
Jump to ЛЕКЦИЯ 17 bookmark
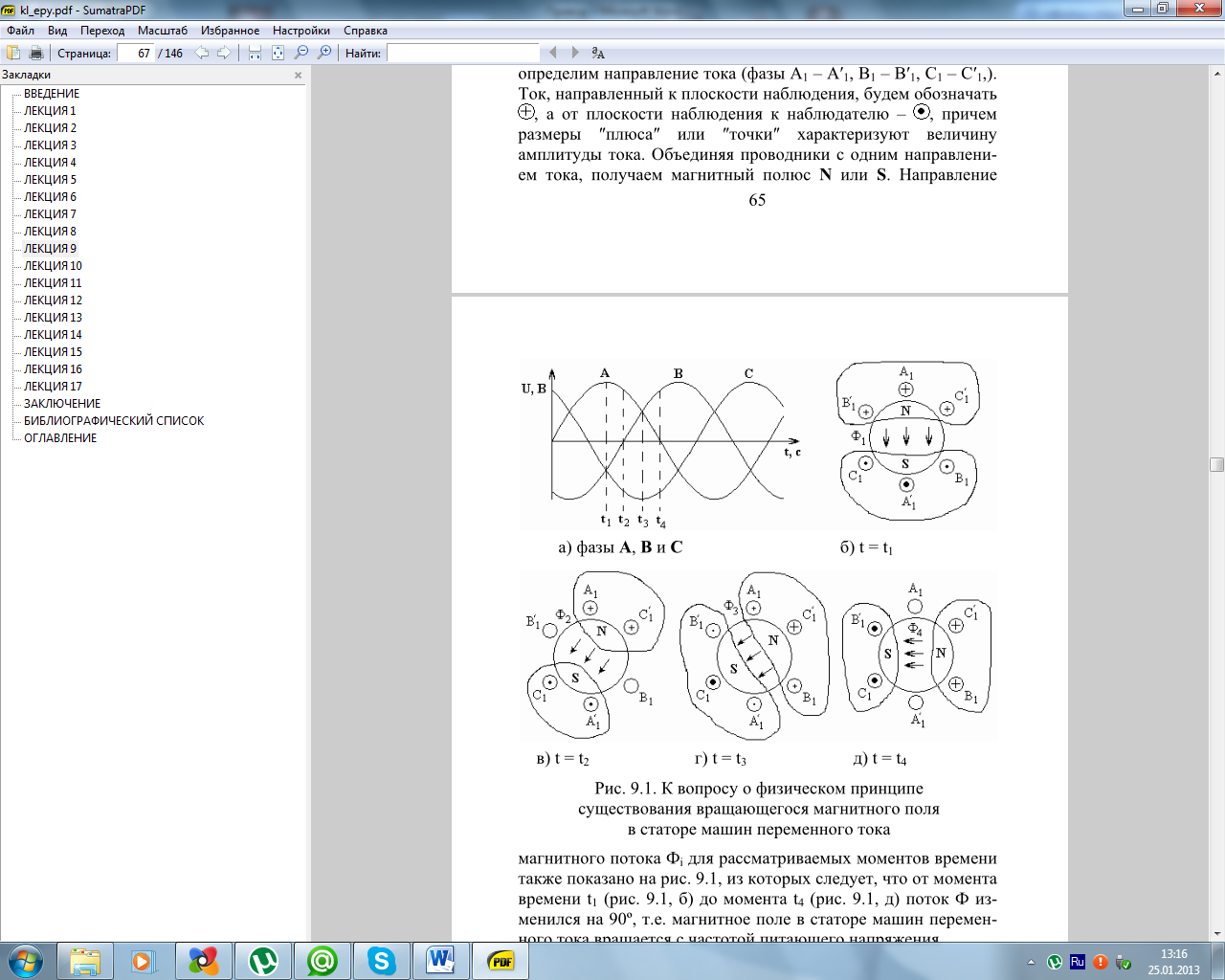53,387
